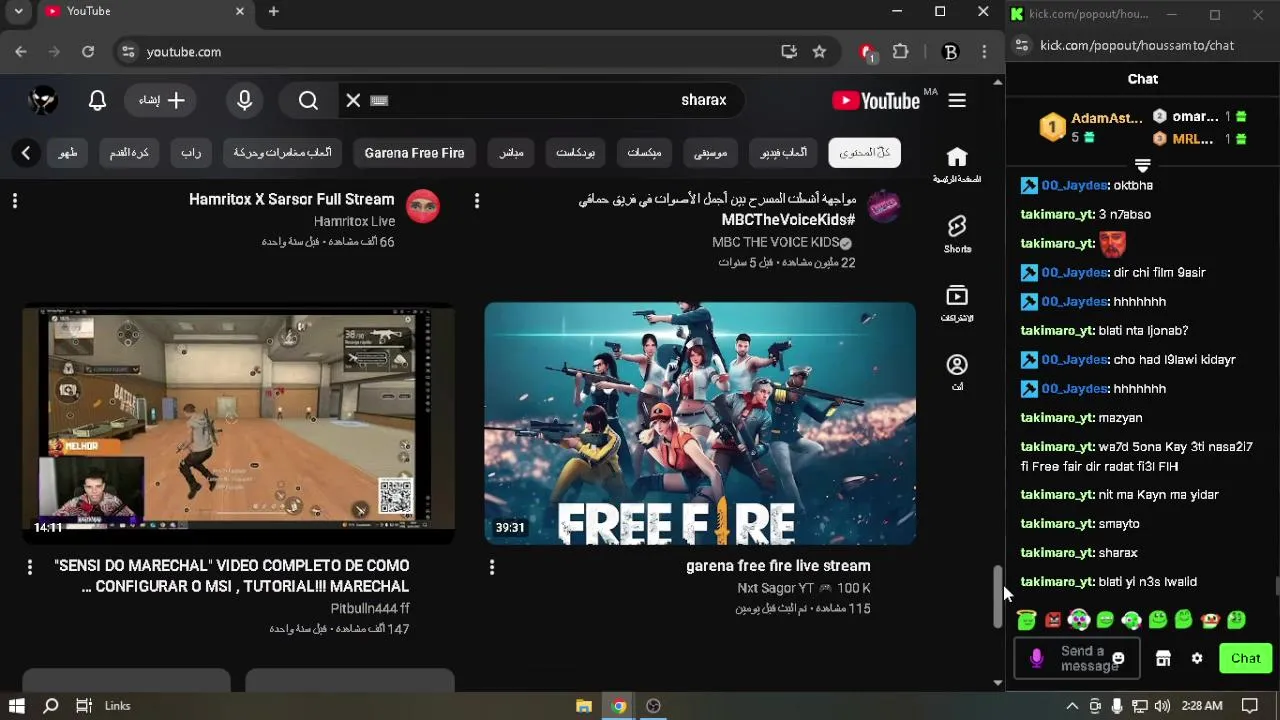Click the YouTube logo
The height and width of the screenshot is (720, 1280).
click(x=876, y=100)
